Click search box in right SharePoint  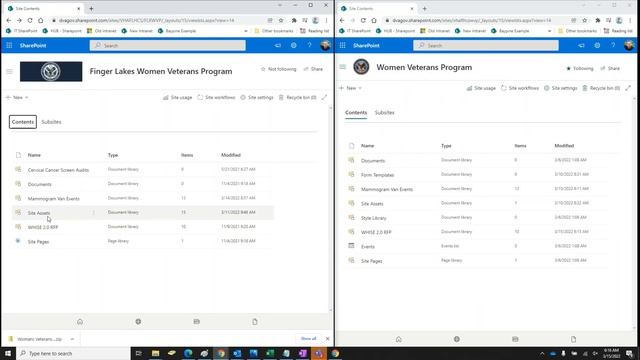click(x=486, y=45)
